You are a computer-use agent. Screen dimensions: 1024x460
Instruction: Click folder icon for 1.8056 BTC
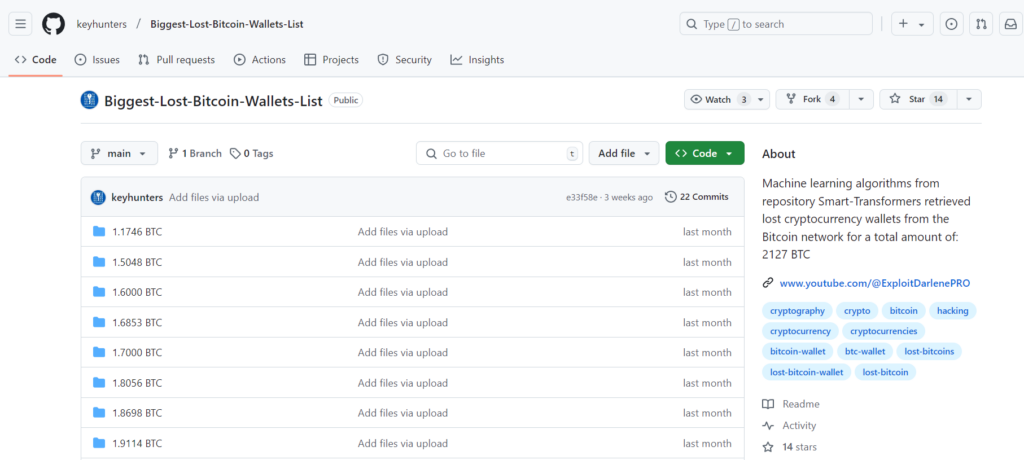point(99,382)
